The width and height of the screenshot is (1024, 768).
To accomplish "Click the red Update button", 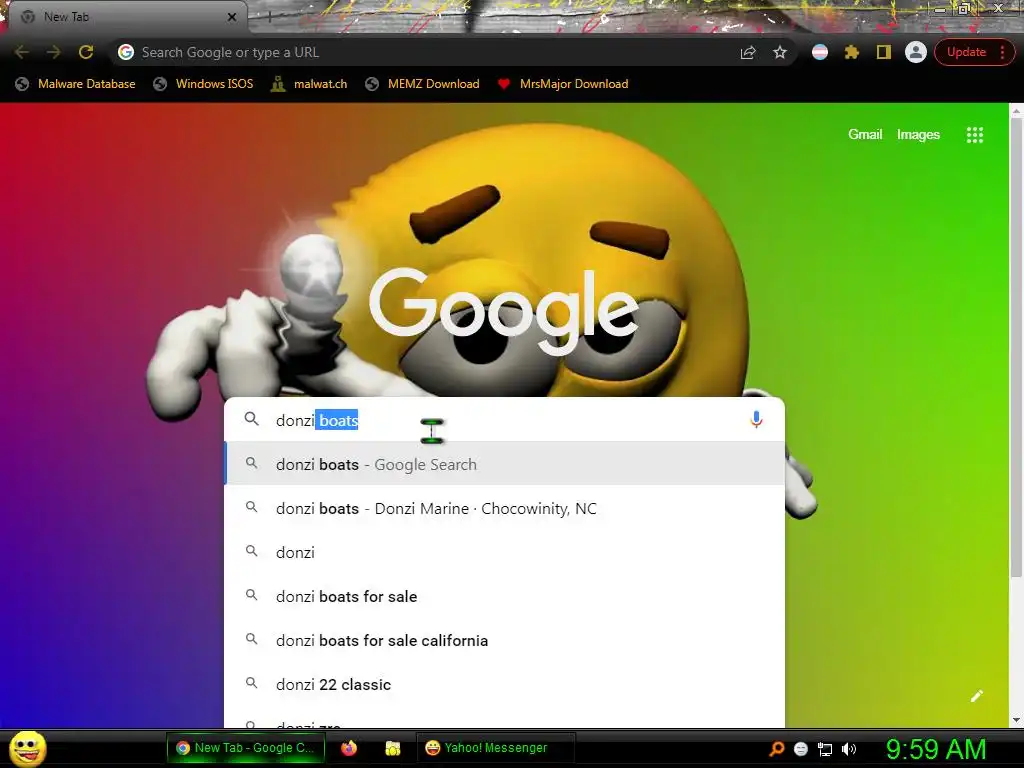I will pyautogui.click(x=966, y=52).
